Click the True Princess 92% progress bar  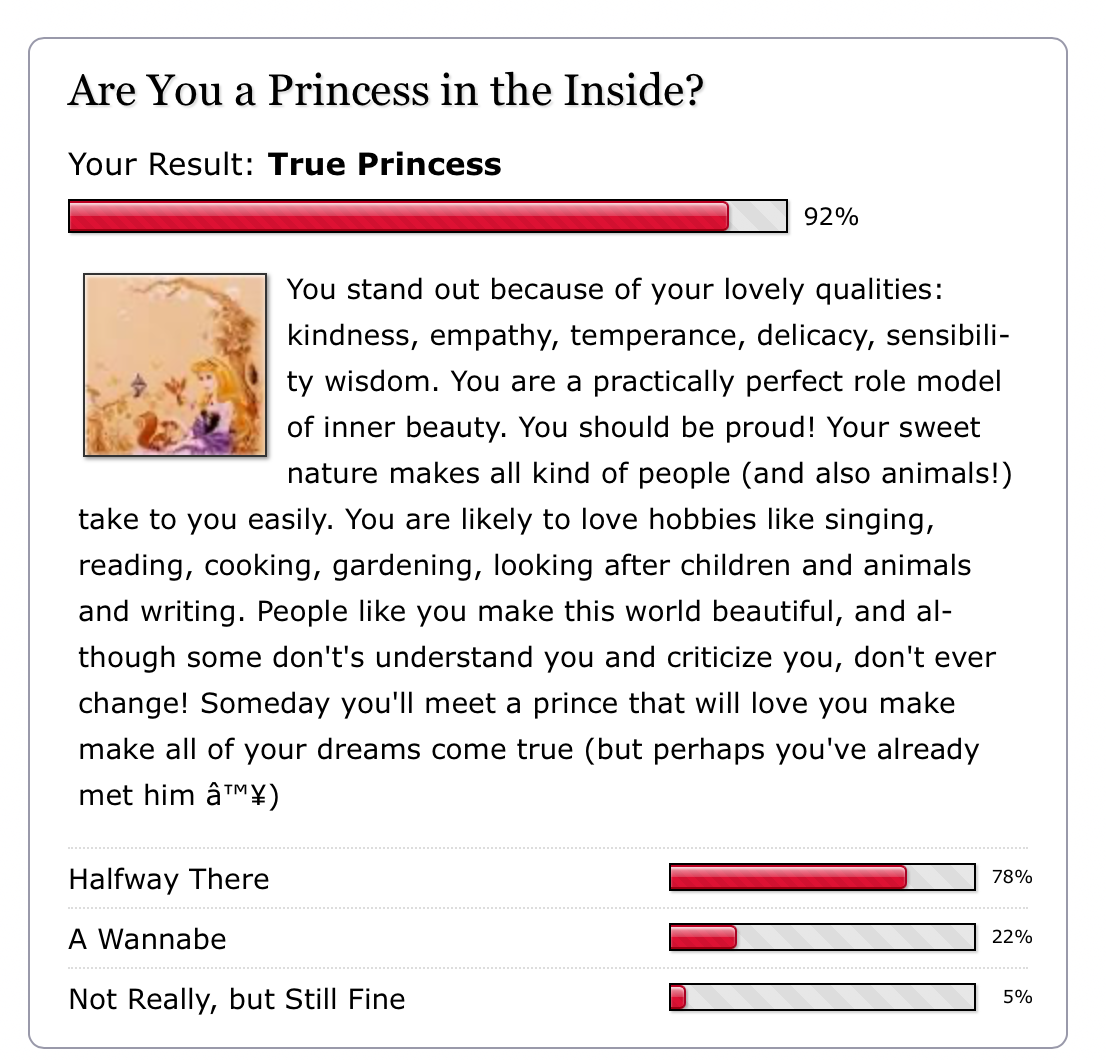(x=428, y=216)
